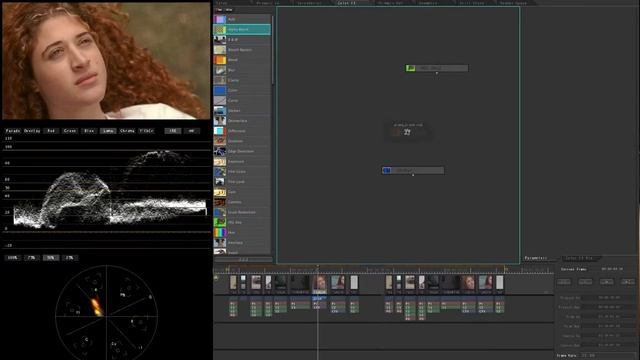
Task: Open the Color FX room tab
Action: (x=347, y=3)
